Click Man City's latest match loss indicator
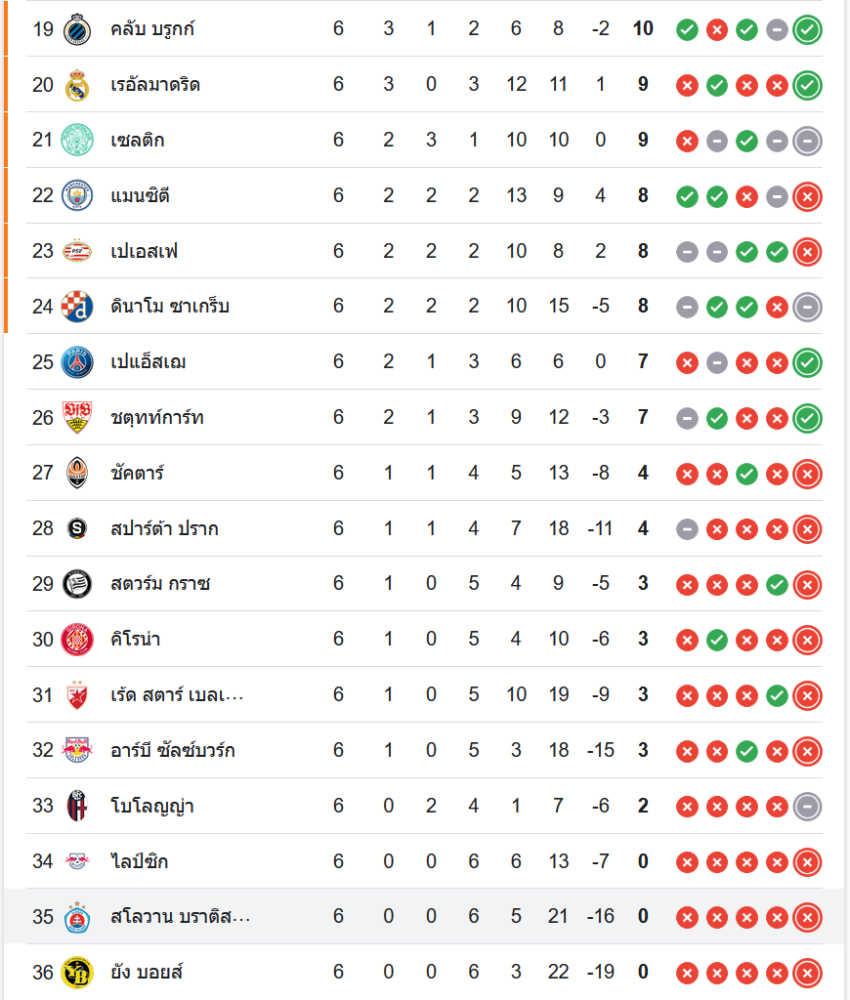The width and height of the screenshot is (850, 1000). [807, 197]
